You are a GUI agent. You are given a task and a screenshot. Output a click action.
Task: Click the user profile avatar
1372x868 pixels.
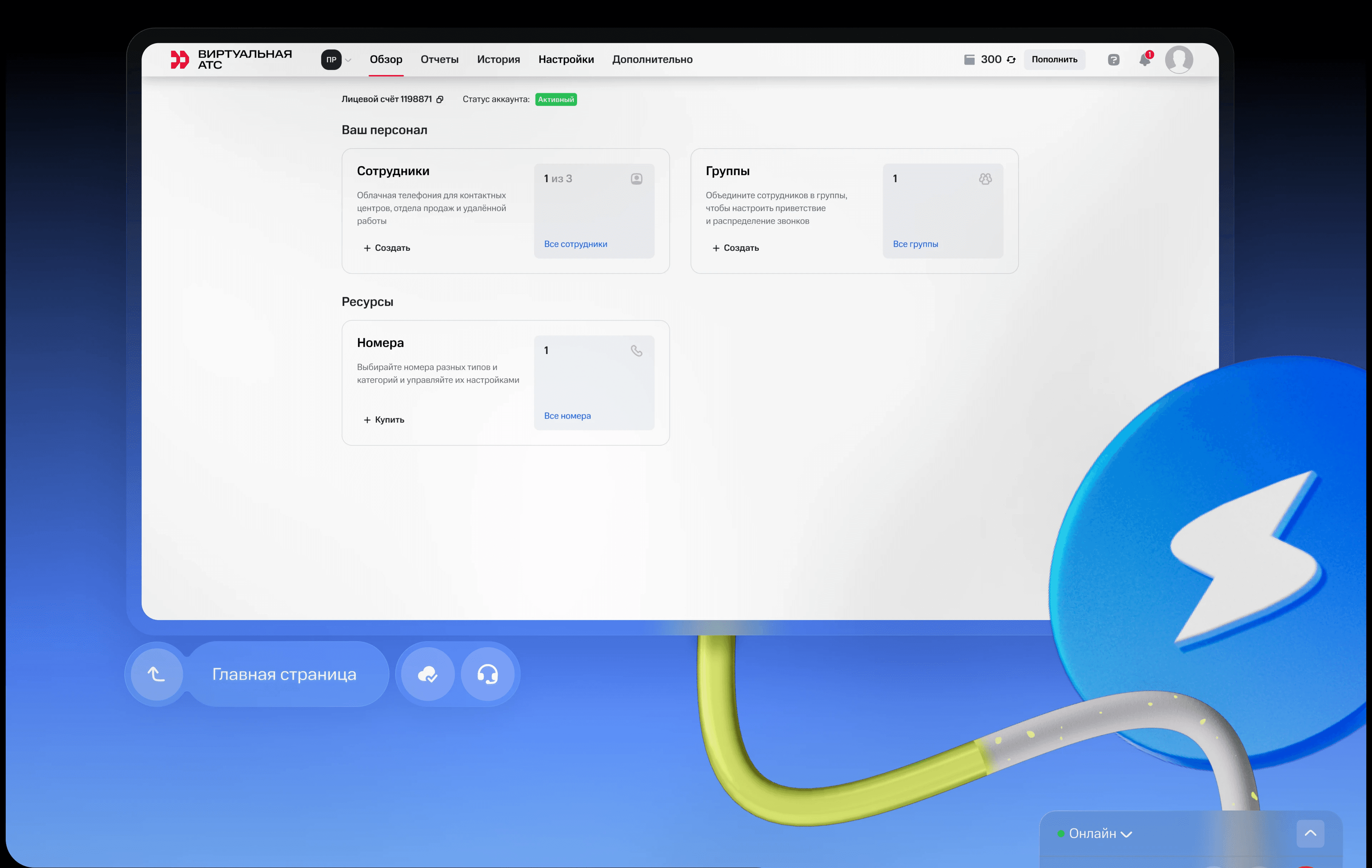pos(1179,60)
